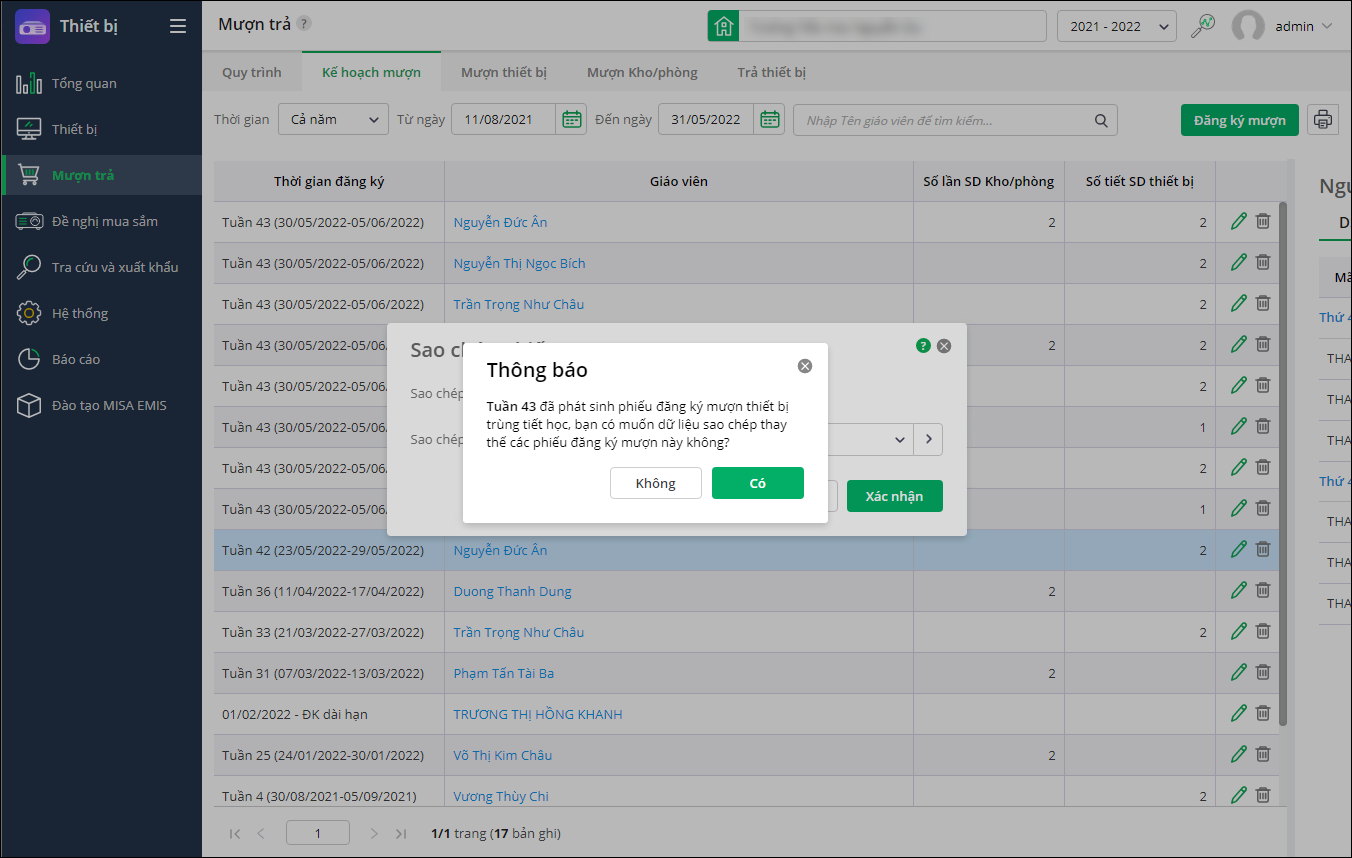The width and height of the screenshot is (1352, 858).
Task: Open Báo cáo in the sidebar
Action: click(76, 359)
